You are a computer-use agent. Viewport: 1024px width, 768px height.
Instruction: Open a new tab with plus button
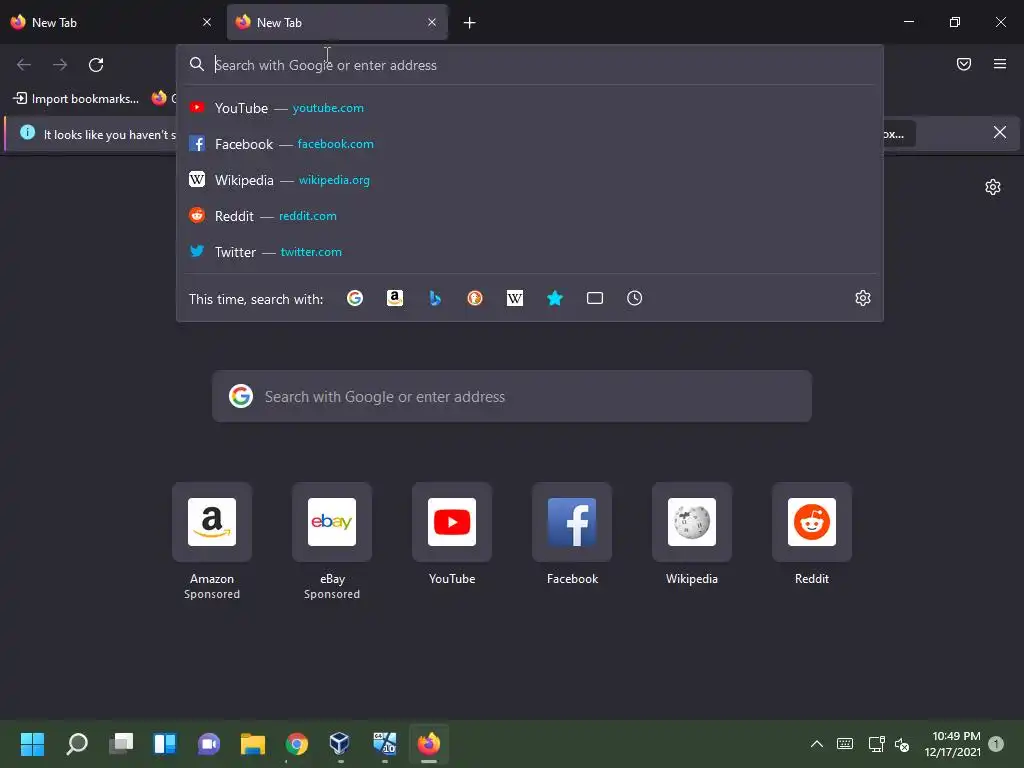click(470, 23)
